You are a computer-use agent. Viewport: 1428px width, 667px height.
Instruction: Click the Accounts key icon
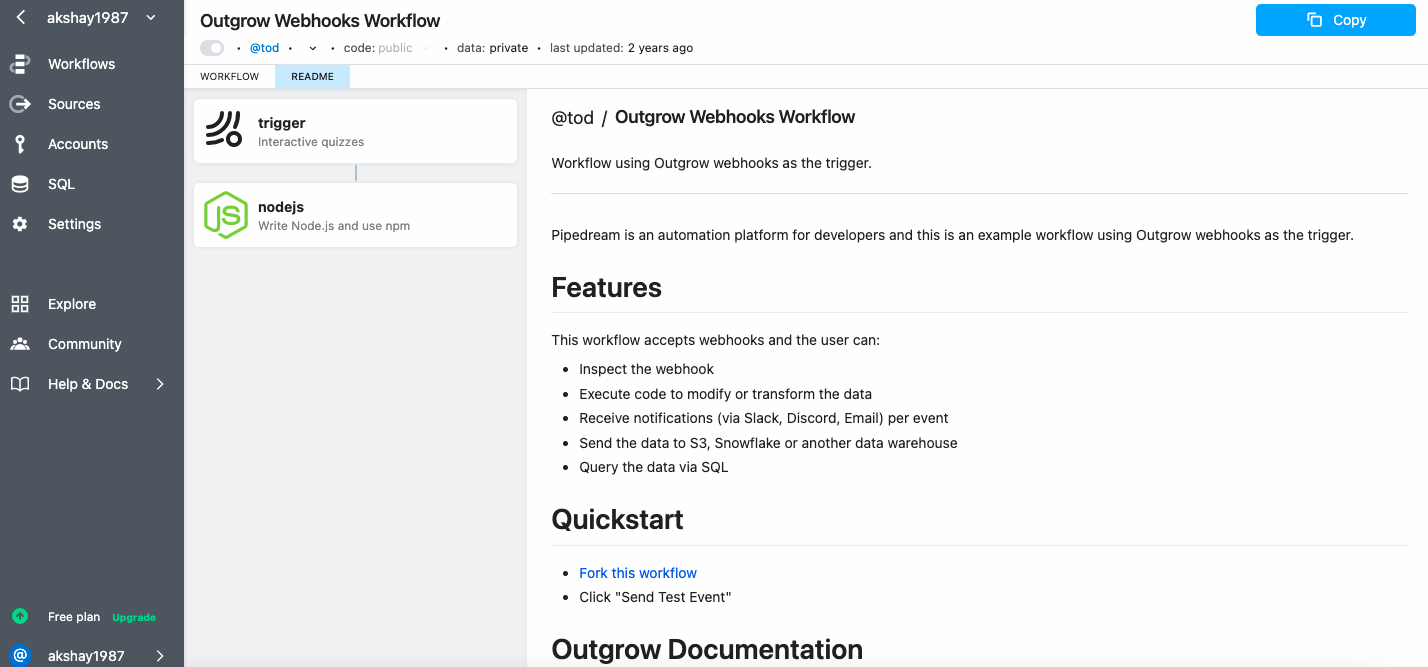(20, 144)
